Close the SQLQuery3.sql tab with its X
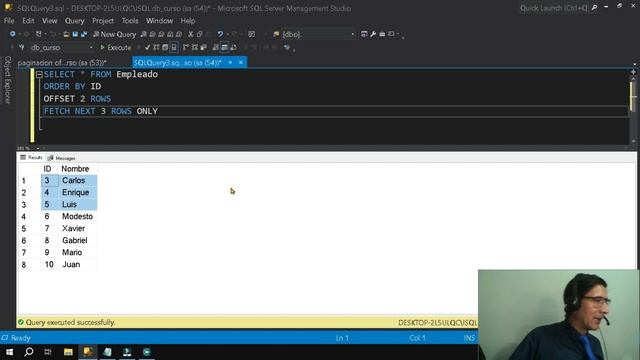 241,62
